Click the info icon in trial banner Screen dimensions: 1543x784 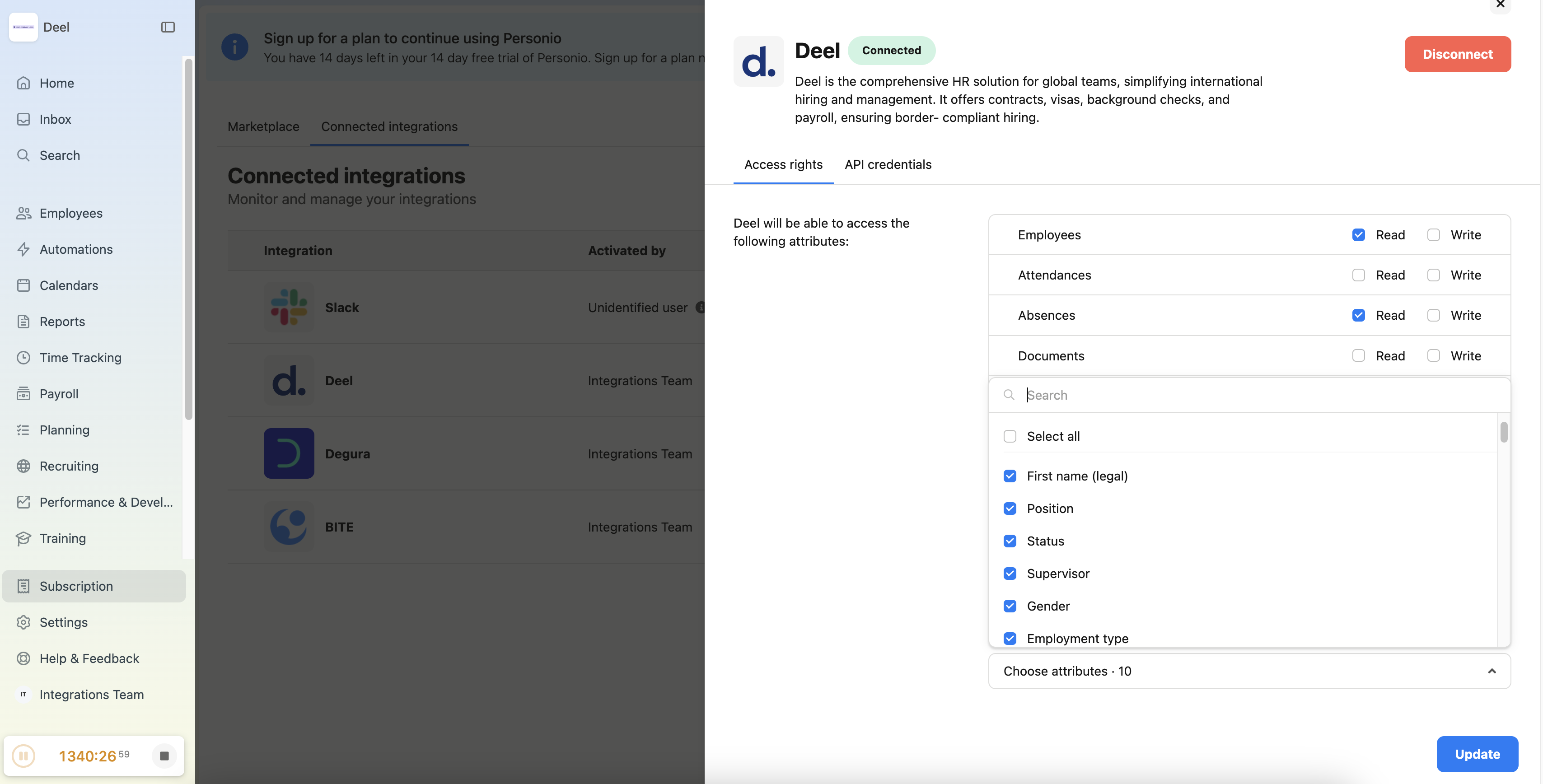point(235,47)
